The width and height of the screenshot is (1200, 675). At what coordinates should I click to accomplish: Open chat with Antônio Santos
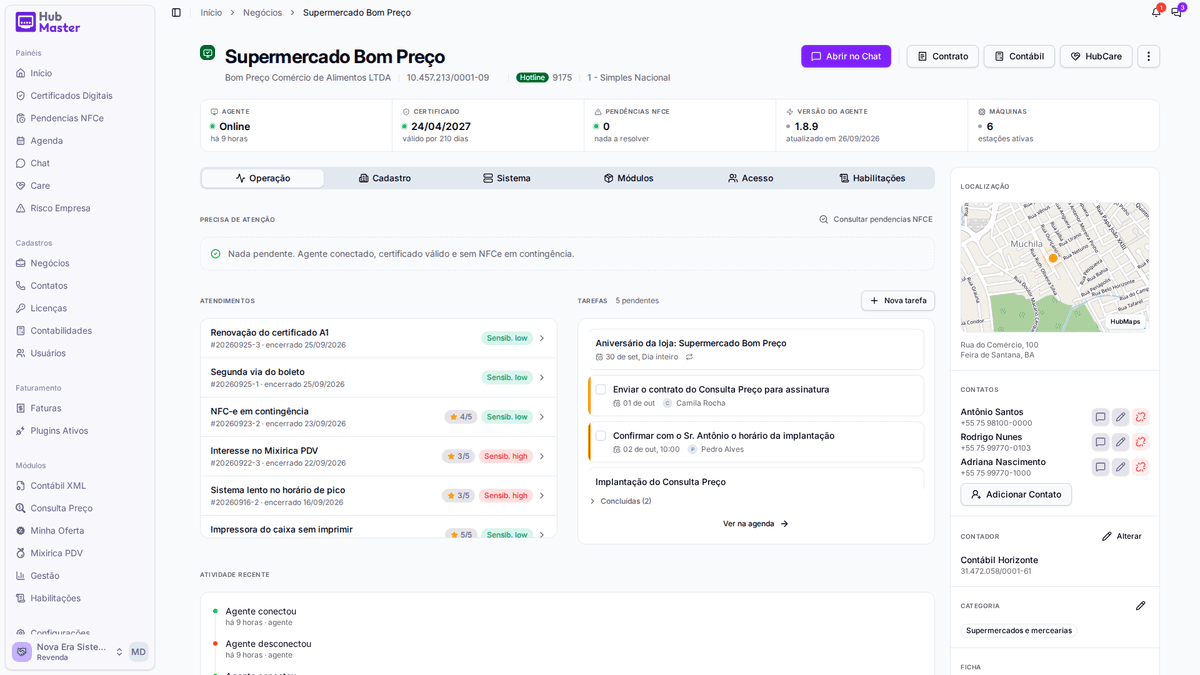(x=1100, y=417)
